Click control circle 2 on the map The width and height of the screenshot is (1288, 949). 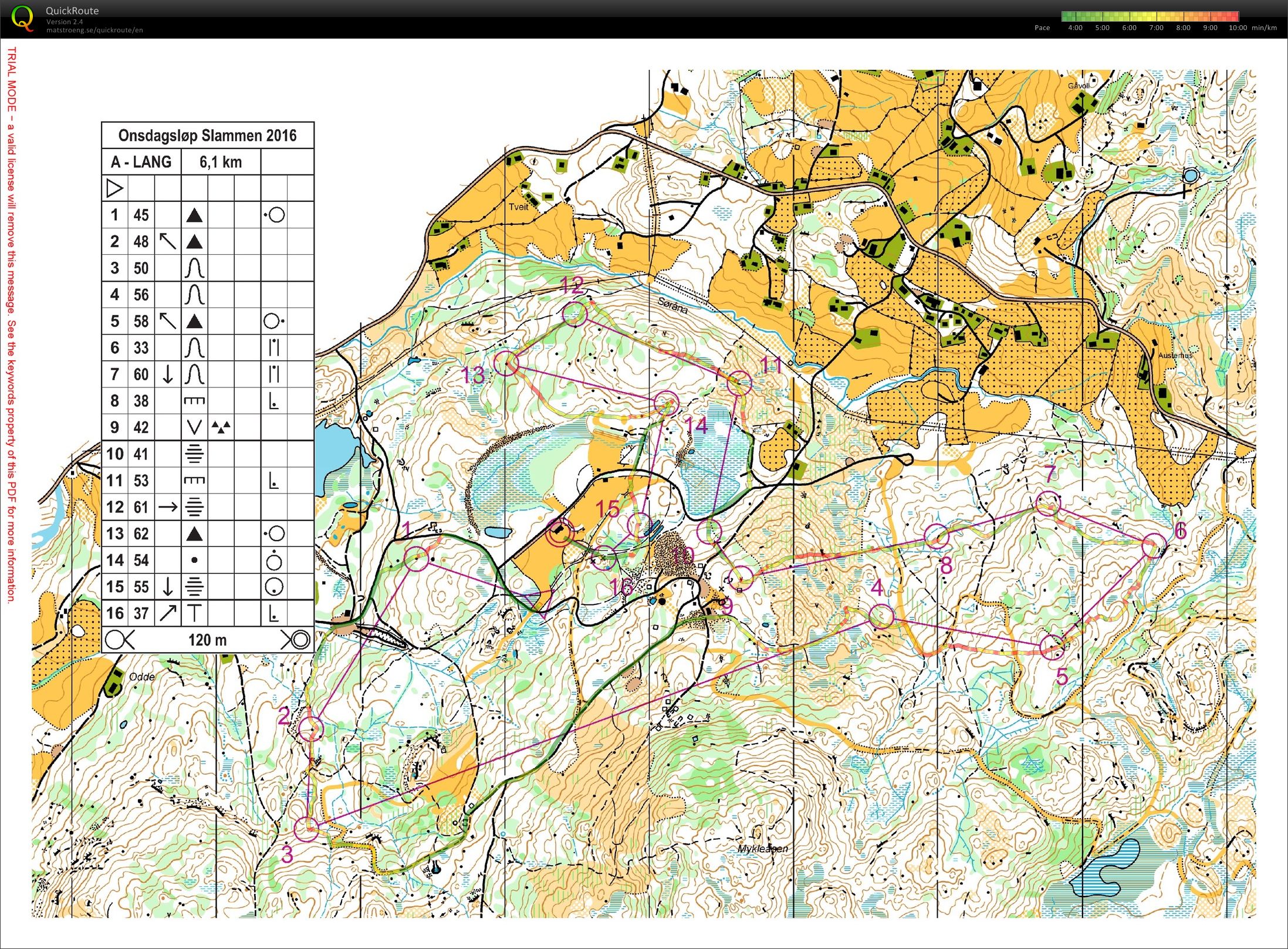click(x=311, y=729)
